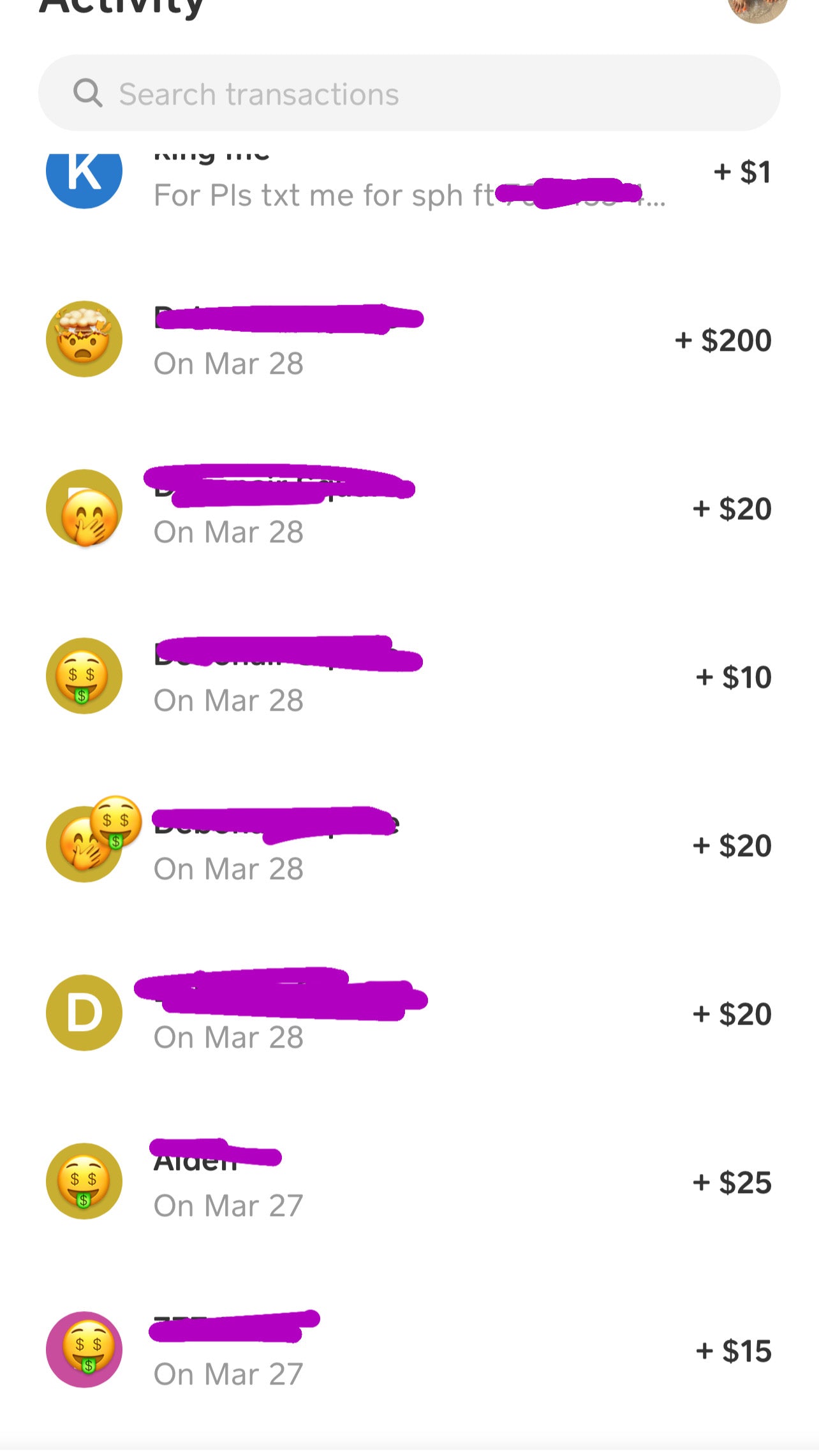819x1456 pixels.
Task: Open the Alden transaction name
Action: 195,1163
